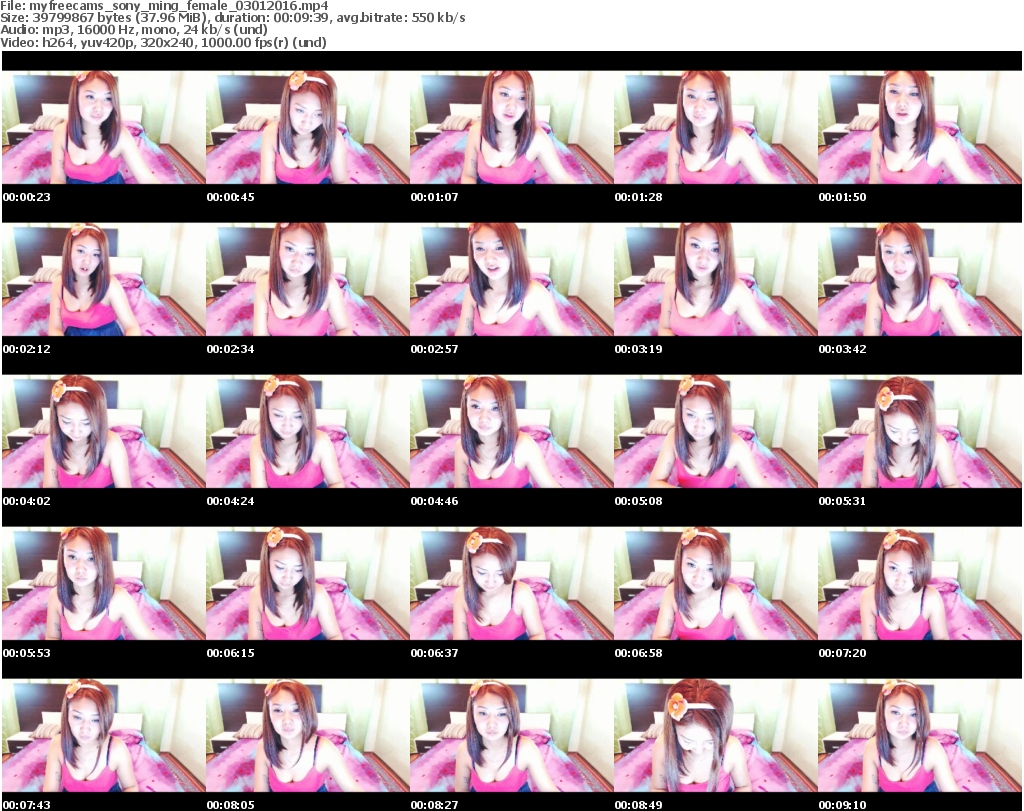
Task: Select the 00:00:45 timestamp text
Action: 231,197
